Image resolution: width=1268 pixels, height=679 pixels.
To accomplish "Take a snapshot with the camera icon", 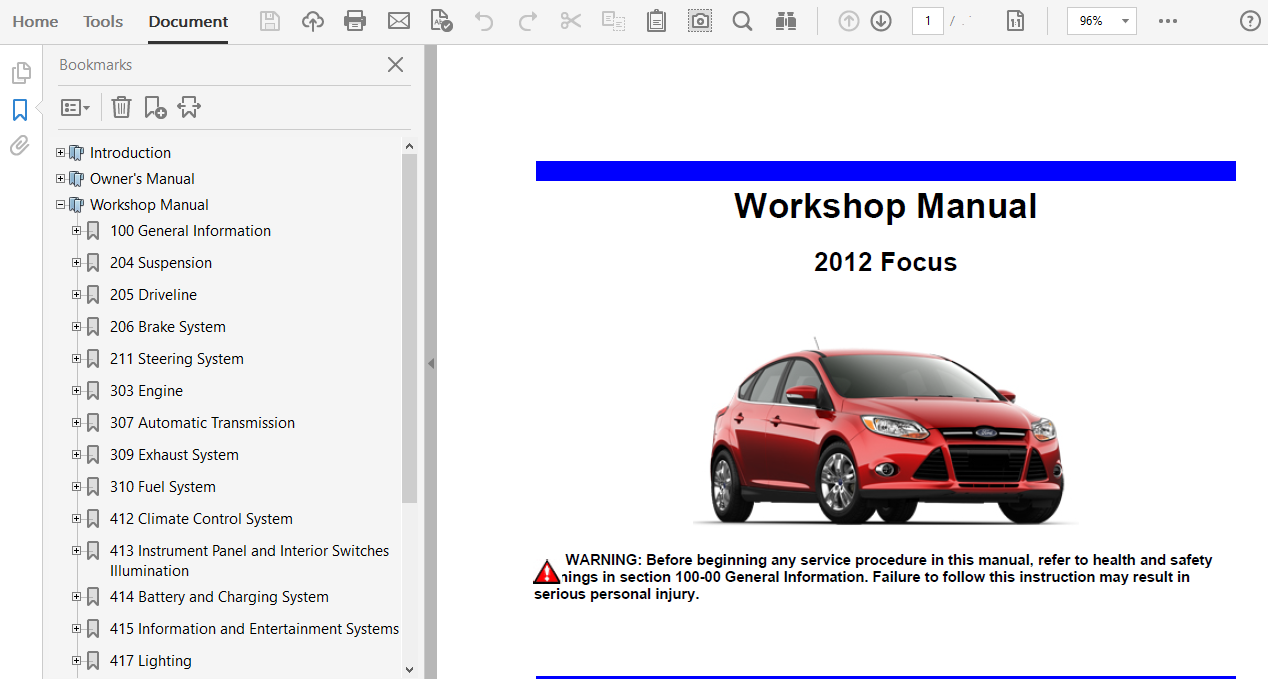I will click(x=700, y=21).
